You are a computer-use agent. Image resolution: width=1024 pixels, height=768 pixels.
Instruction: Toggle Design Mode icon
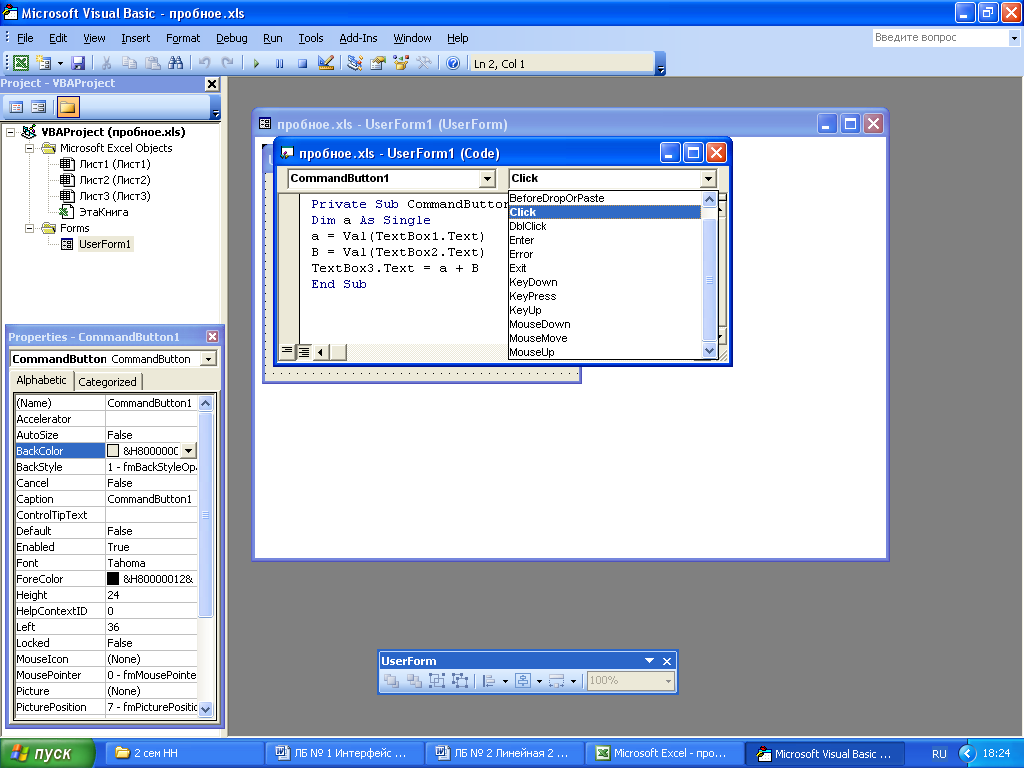tap(325, 63)
